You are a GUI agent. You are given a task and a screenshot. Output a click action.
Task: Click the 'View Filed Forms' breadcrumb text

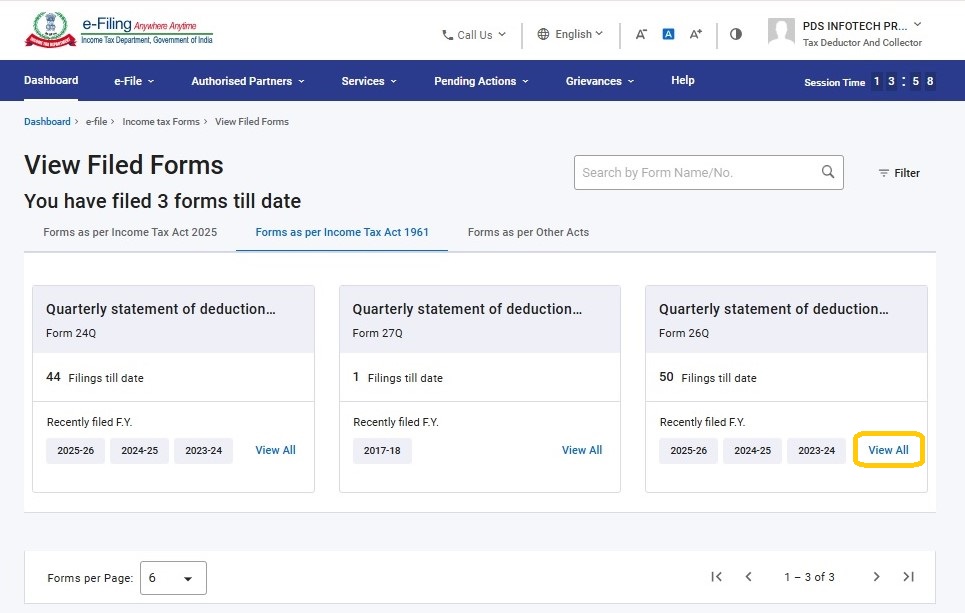pyautogui.click(x=252, y=121)
